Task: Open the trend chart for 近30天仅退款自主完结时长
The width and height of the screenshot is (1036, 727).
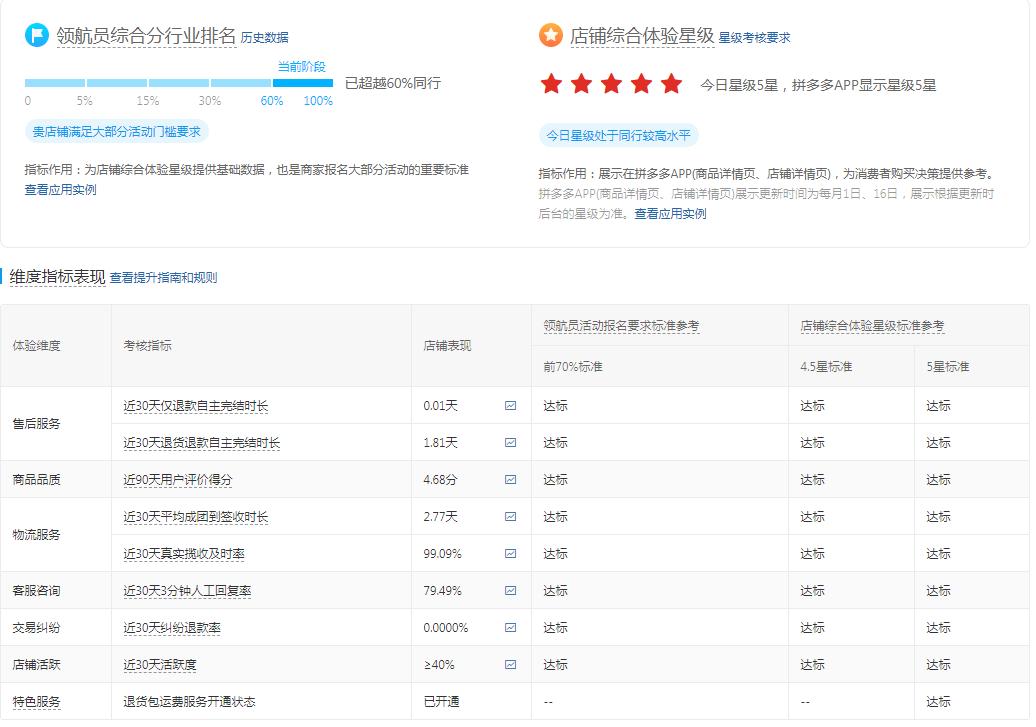Action: click(509, 405)
